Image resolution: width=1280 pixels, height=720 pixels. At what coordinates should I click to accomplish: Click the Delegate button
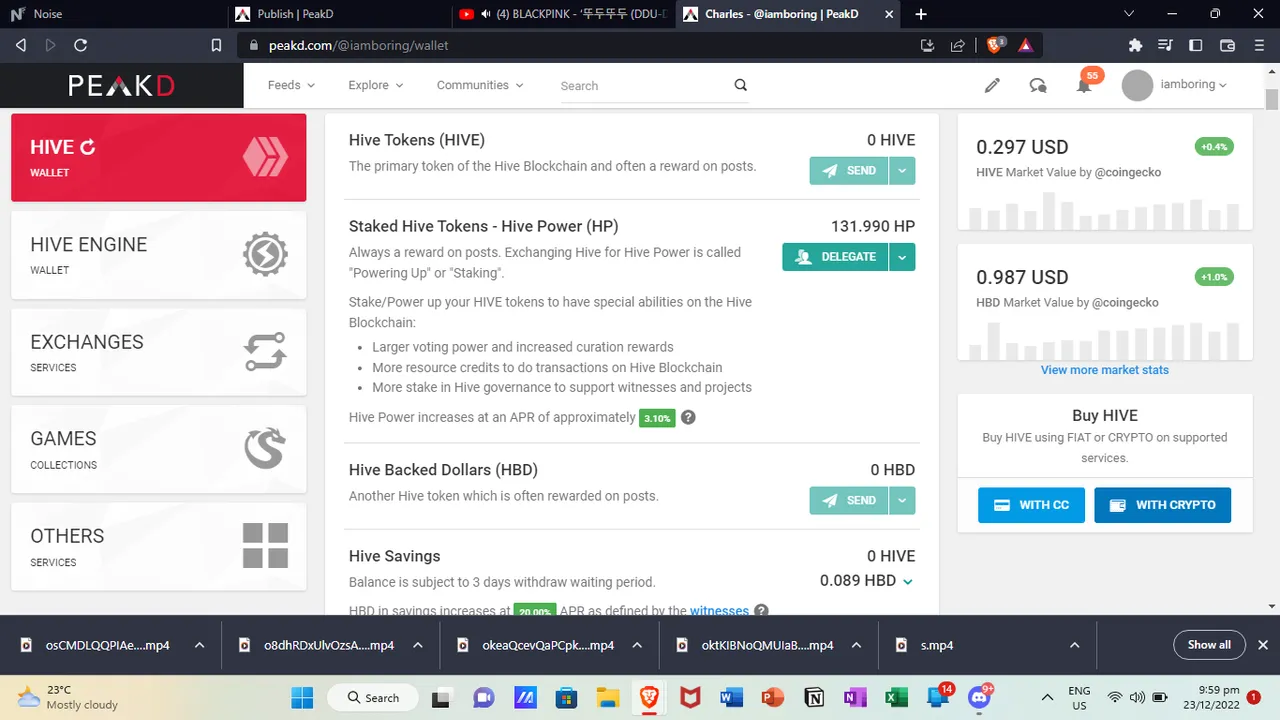(x=836, y=257)
